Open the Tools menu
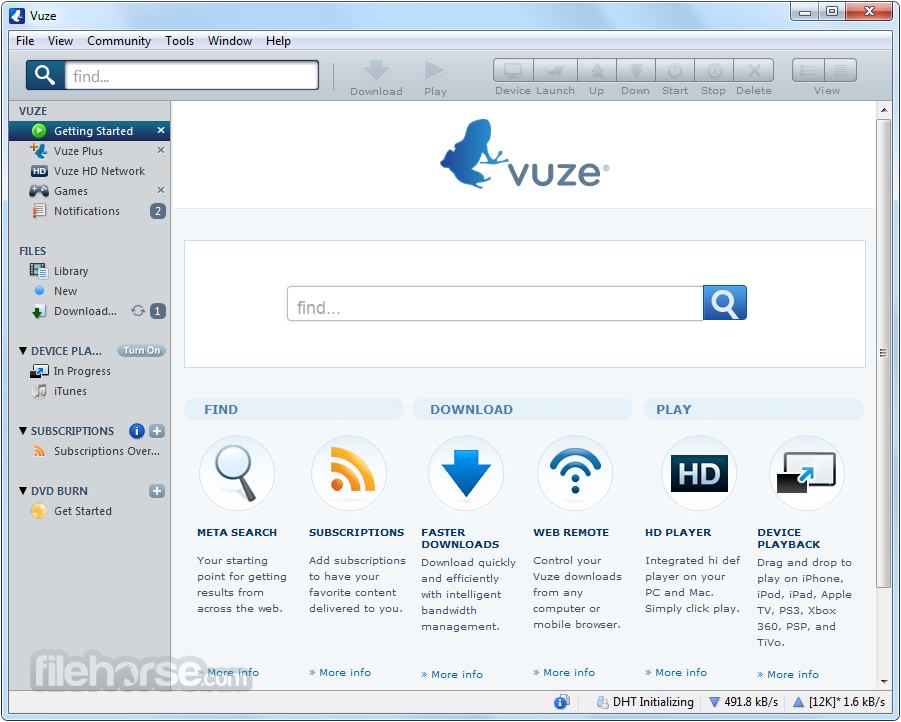This screenshot has height=722, width=901. pyautogui.click(x=179, y=41)
